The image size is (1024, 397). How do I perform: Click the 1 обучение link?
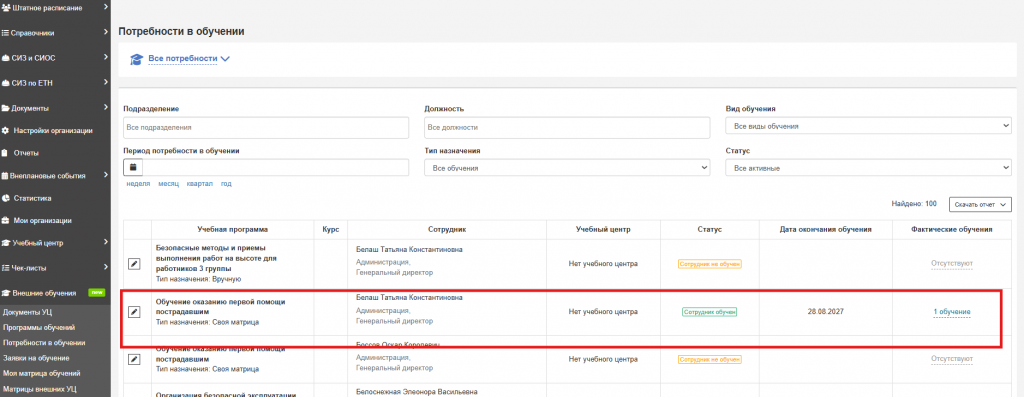point(952,312)
